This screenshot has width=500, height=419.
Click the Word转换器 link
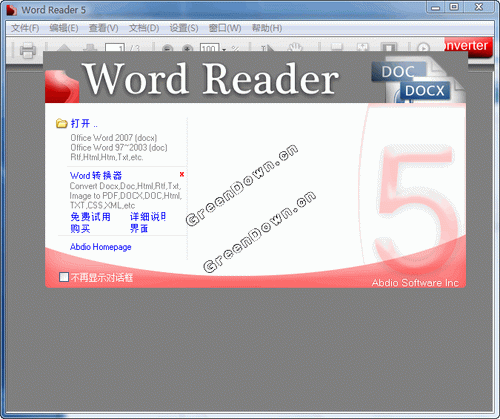(96, 176)
